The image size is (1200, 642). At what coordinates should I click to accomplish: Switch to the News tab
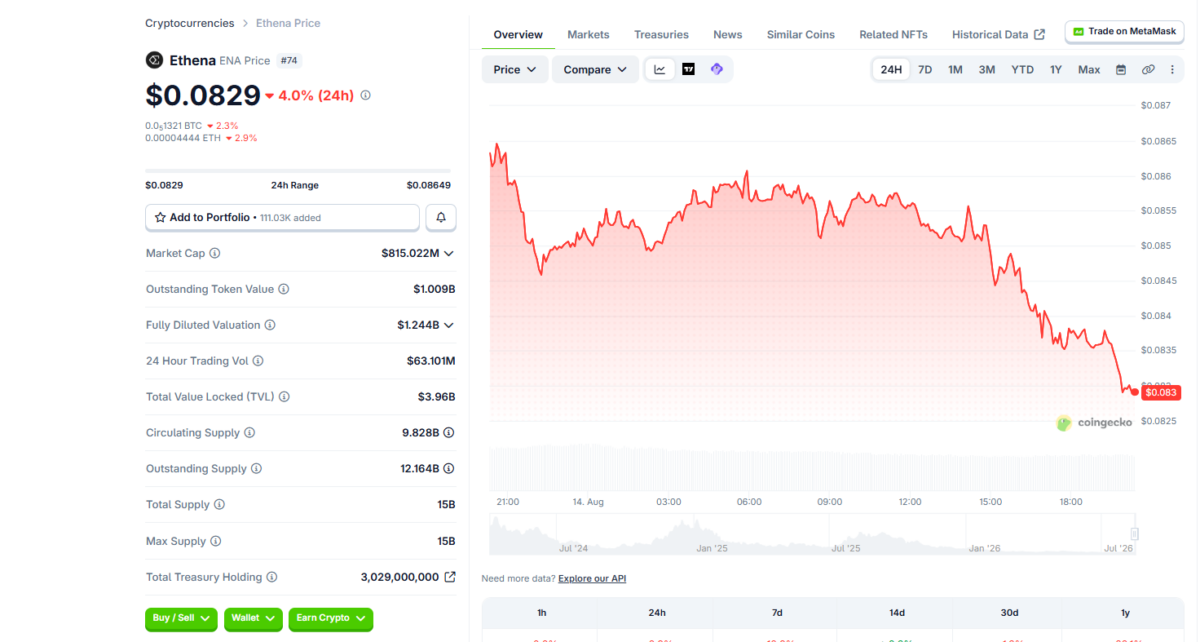(728, 34)
